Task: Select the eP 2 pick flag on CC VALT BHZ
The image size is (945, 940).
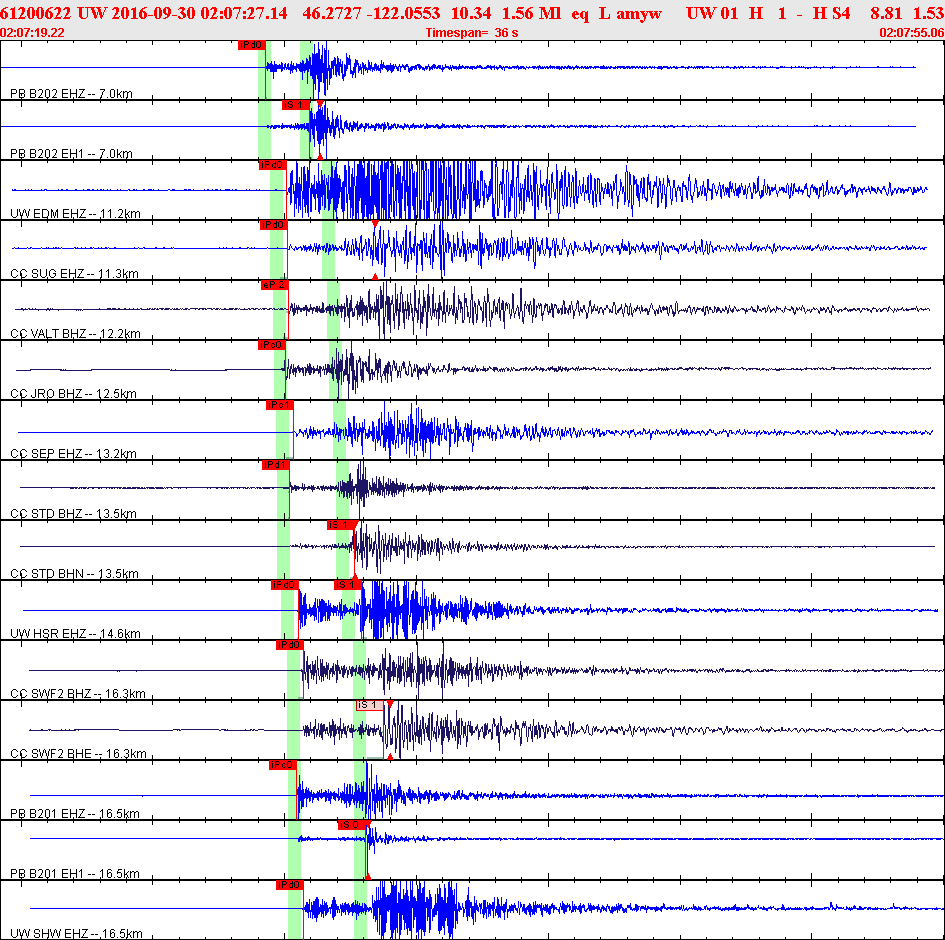Action: 274,285
